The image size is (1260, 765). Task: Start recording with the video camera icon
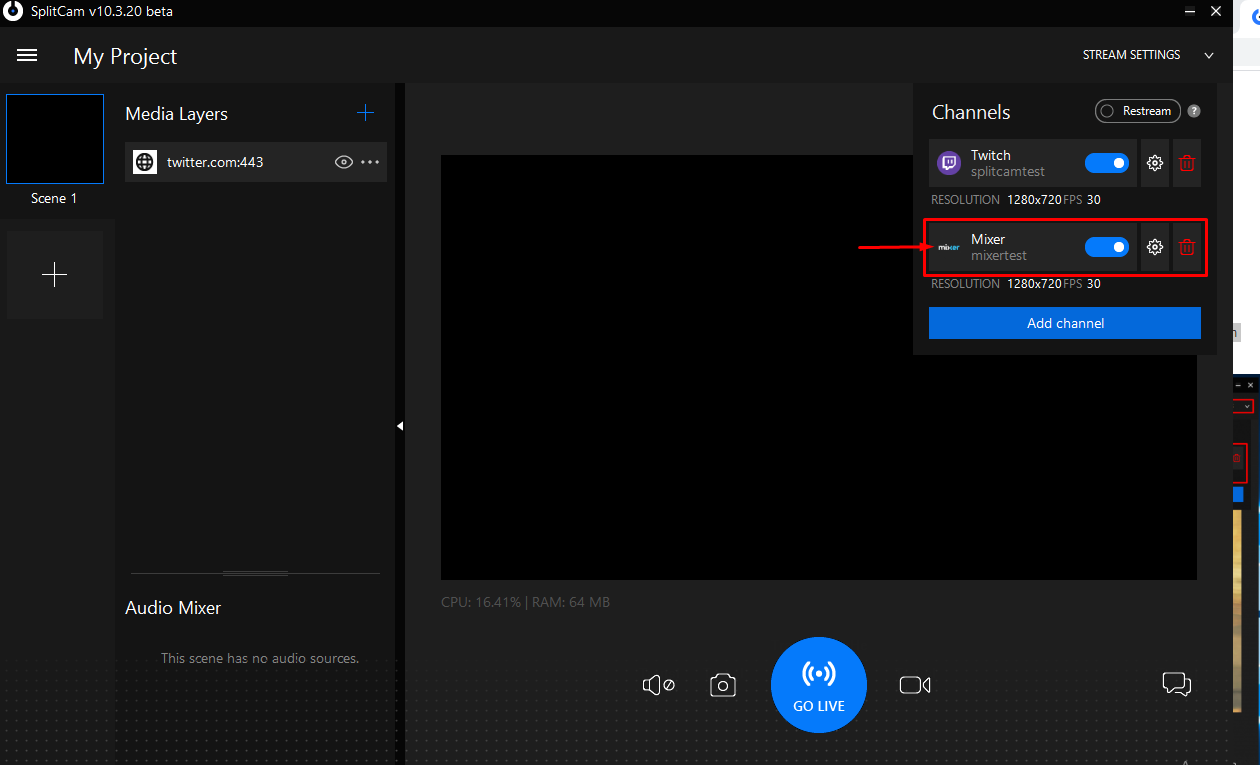[x=914, y=684]
